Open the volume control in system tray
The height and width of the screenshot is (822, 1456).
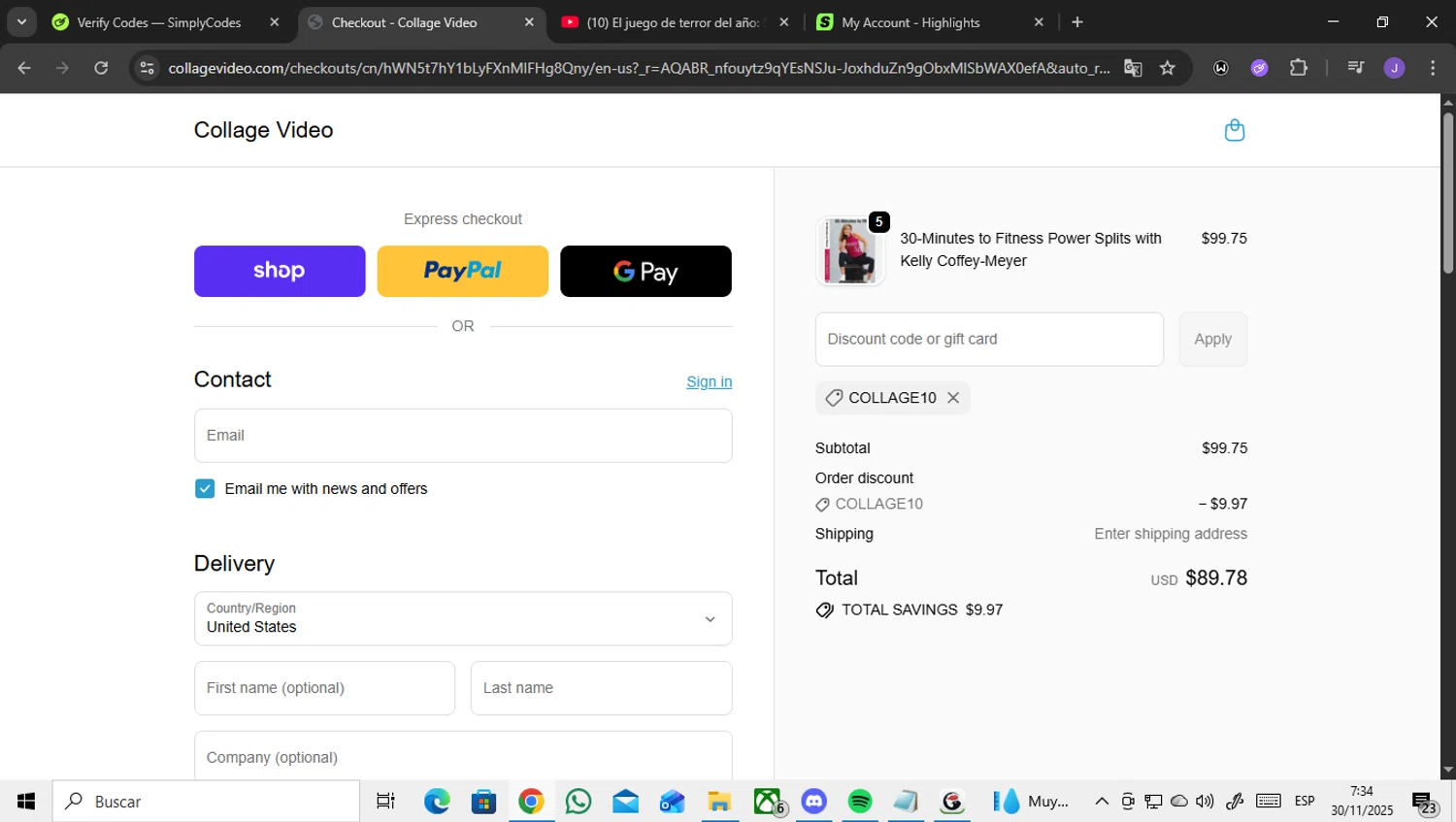pyautogui.click(x=1205, y=802)
